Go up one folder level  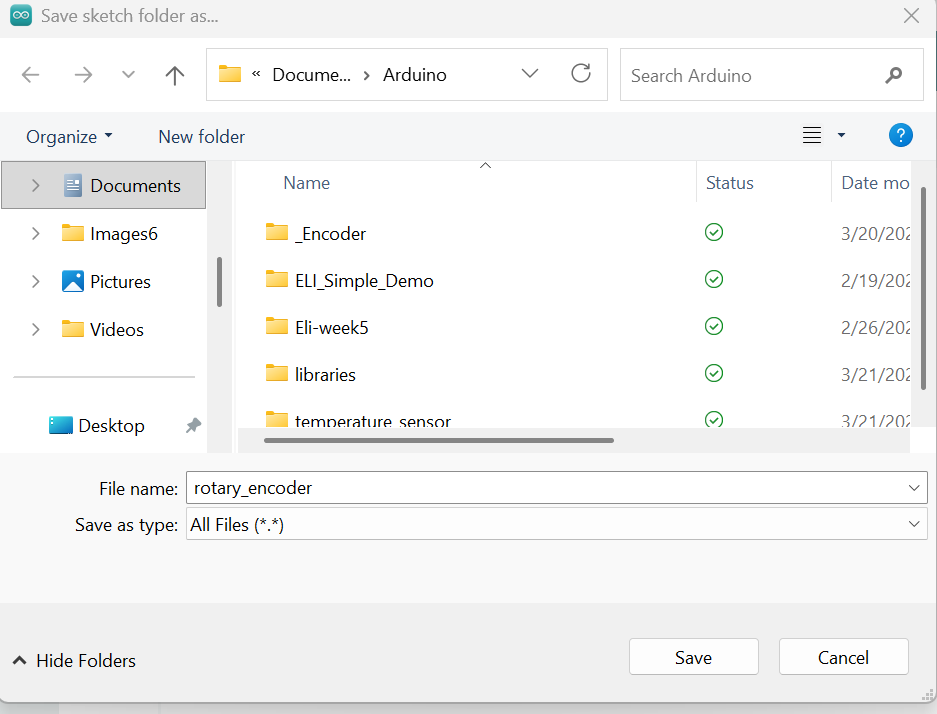[175, 75]
